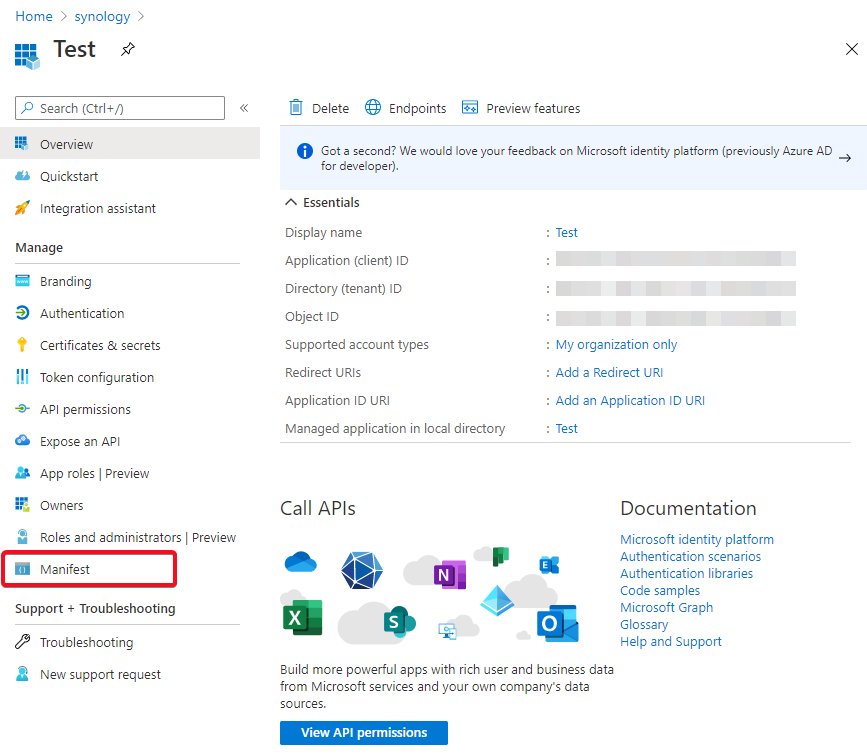Click the New support request icon
This screenshot has width=867, height=755.
pos(22,674)
